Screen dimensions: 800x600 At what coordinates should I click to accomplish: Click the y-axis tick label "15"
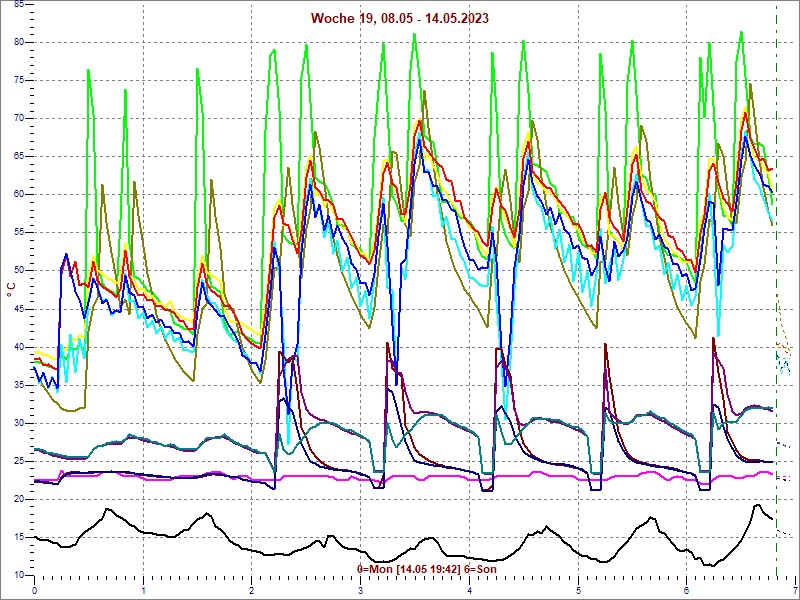pos(18,537)
